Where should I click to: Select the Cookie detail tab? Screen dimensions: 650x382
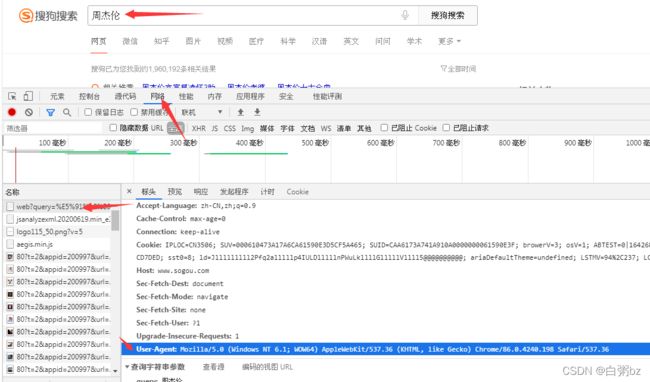tap(297, 191)
